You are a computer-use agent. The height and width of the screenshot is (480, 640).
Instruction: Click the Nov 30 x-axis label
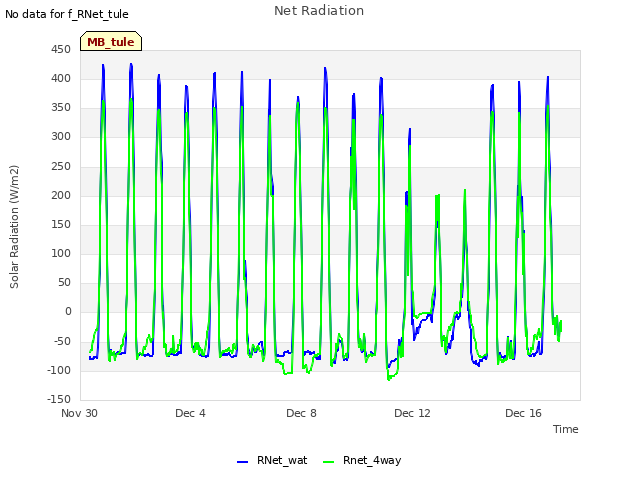point(79,413)
